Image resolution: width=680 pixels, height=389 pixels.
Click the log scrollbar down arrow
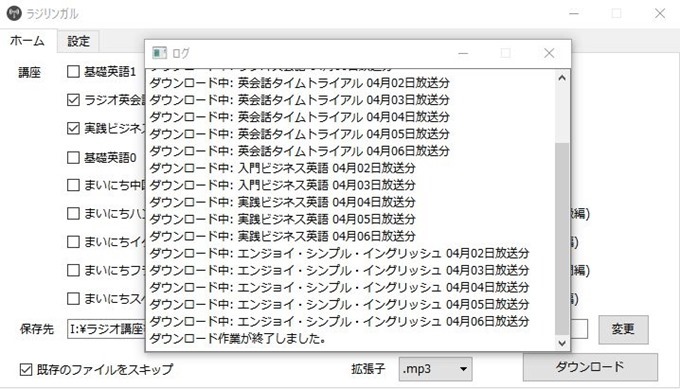562,343
